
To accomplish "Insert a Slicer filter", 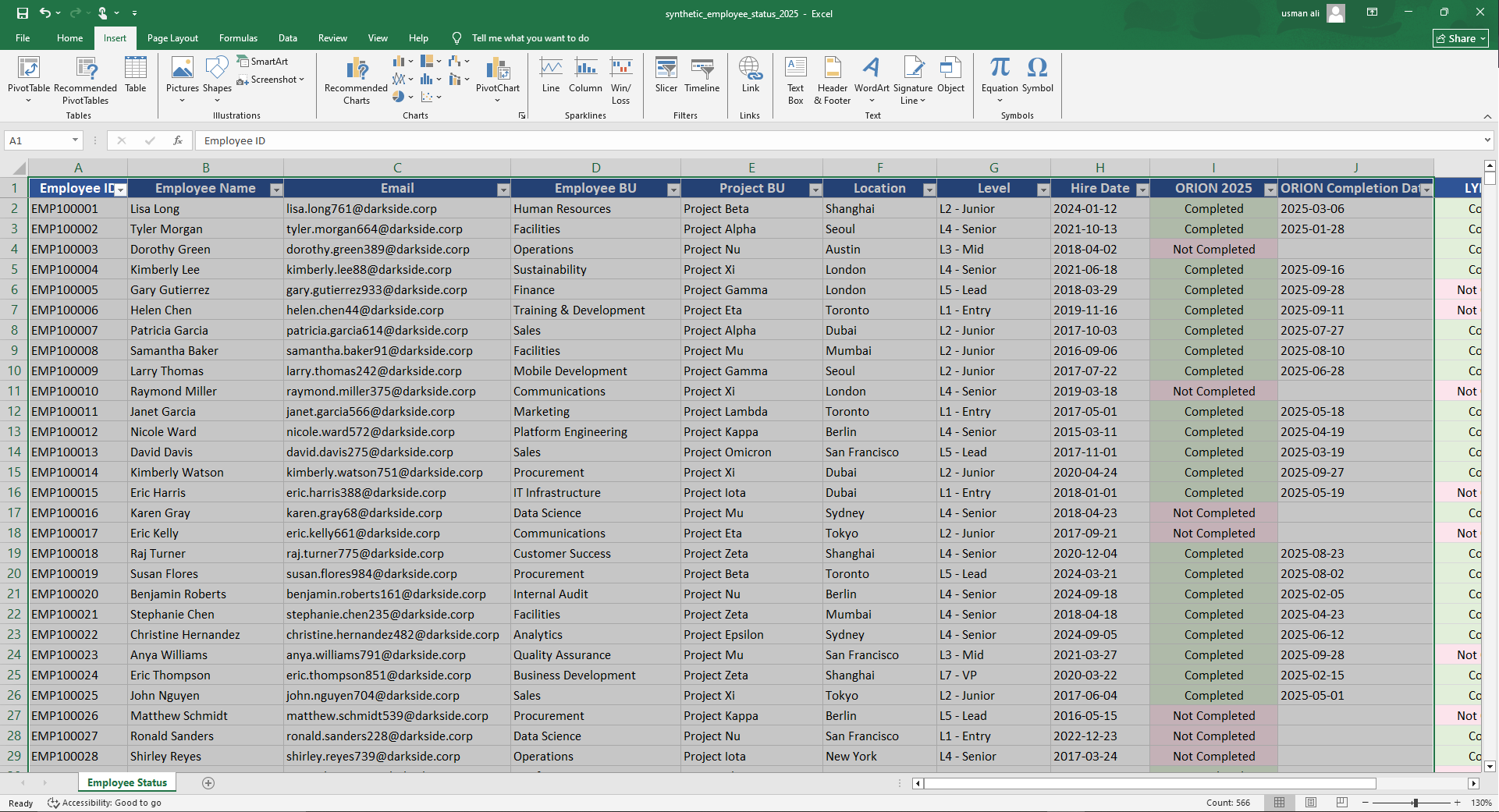I will (x=666, y=75).
